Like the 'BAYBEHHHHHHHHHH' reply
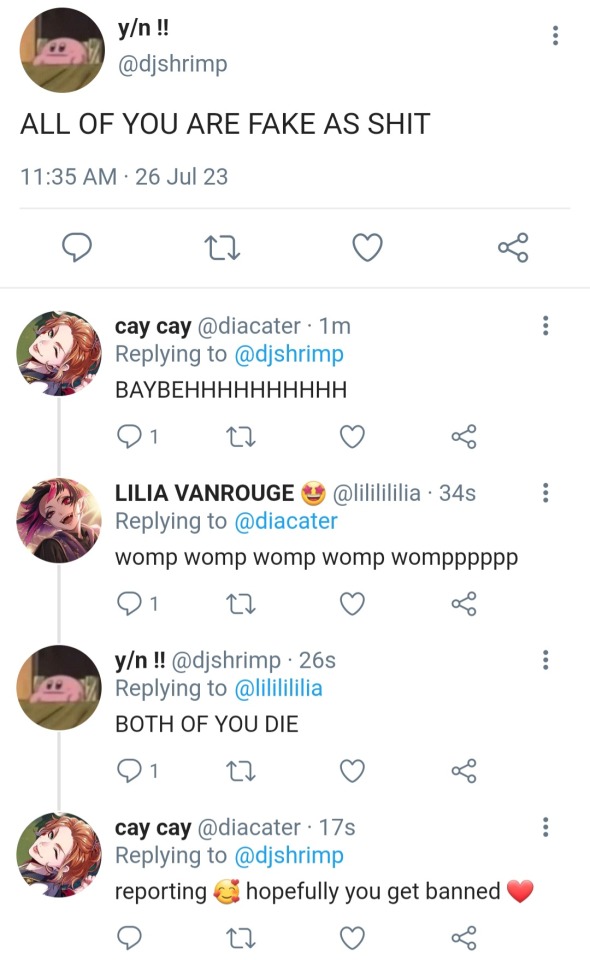Viewport: 590px width, 960px height. (x=352, y=437)
